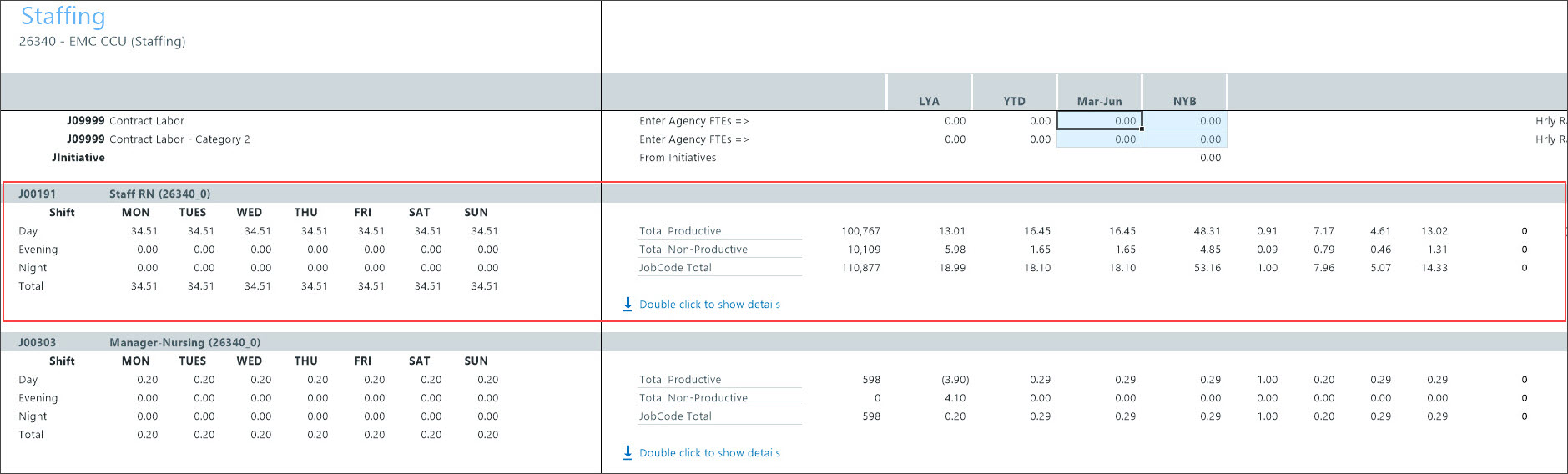Viewport: 1568px width, 474px height.
Task: Click Total Non-Productive label in Staff RN
Action: (693, 250)
